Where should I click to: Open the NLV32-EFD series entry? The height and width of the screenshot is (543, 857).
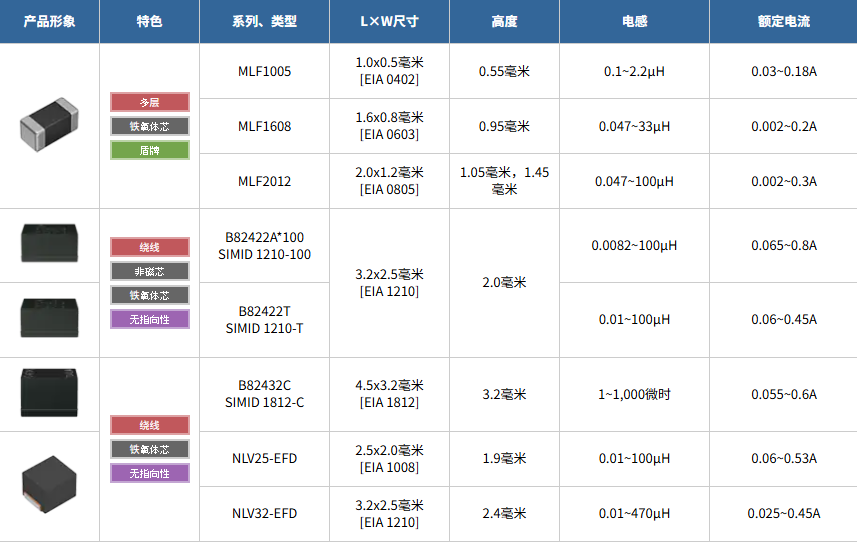coord(265,513)
